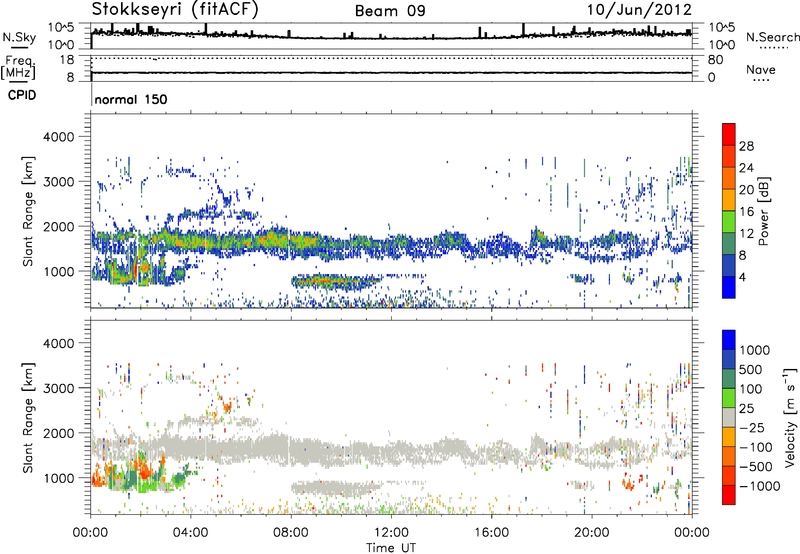Click the '4' tick on Power scale
The width and height of the screenshot is (800, 554).
click(x=742, y=277)
